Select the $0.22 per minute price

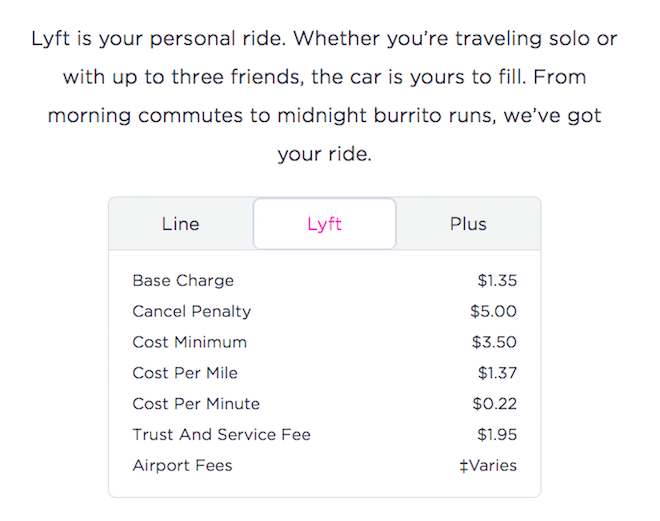pos(495,404)
